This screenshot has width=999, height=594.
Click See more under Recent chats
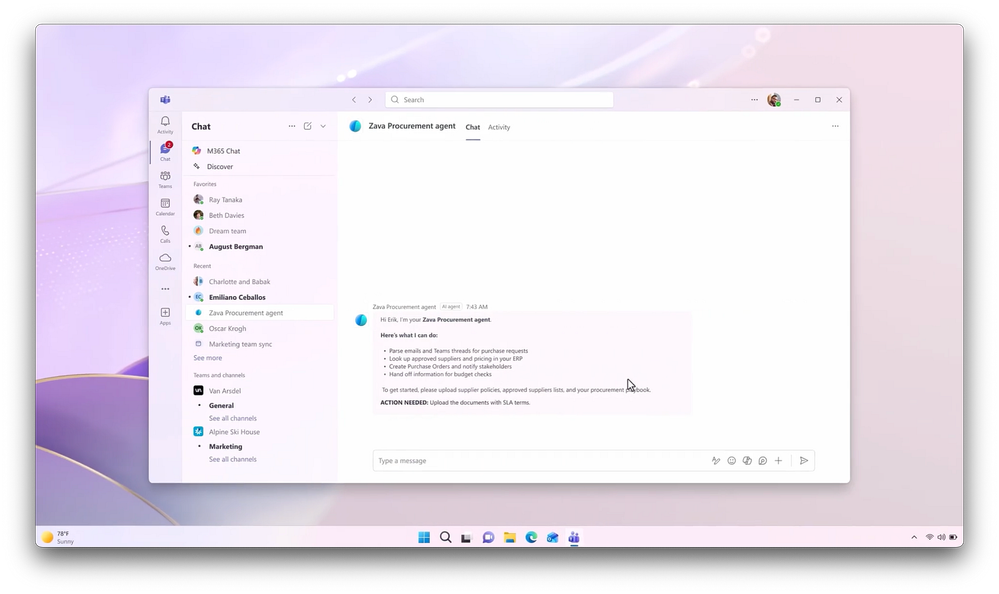pyautogui.click(x=208, y=358)
